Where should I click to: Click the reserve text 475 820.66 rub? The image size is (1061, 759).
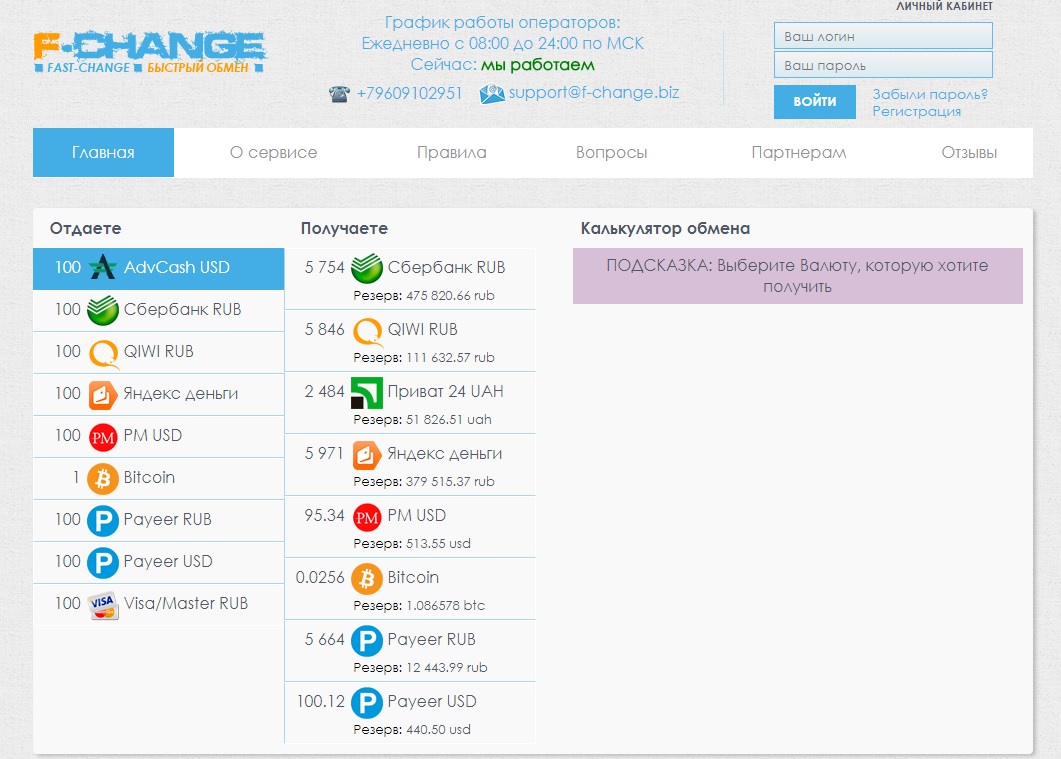(450, 296)
